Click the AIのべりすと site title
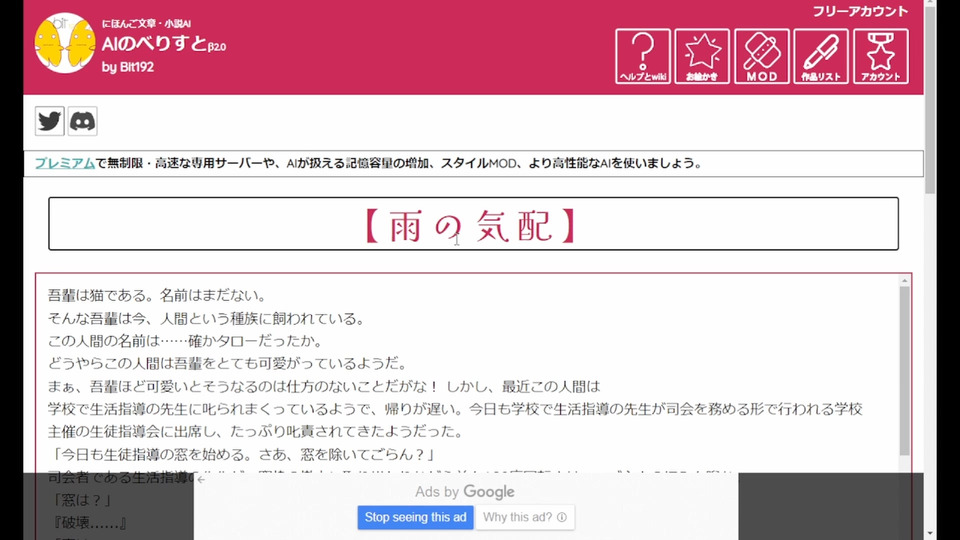Screen dimensions: 960x540 click(163, 44)
